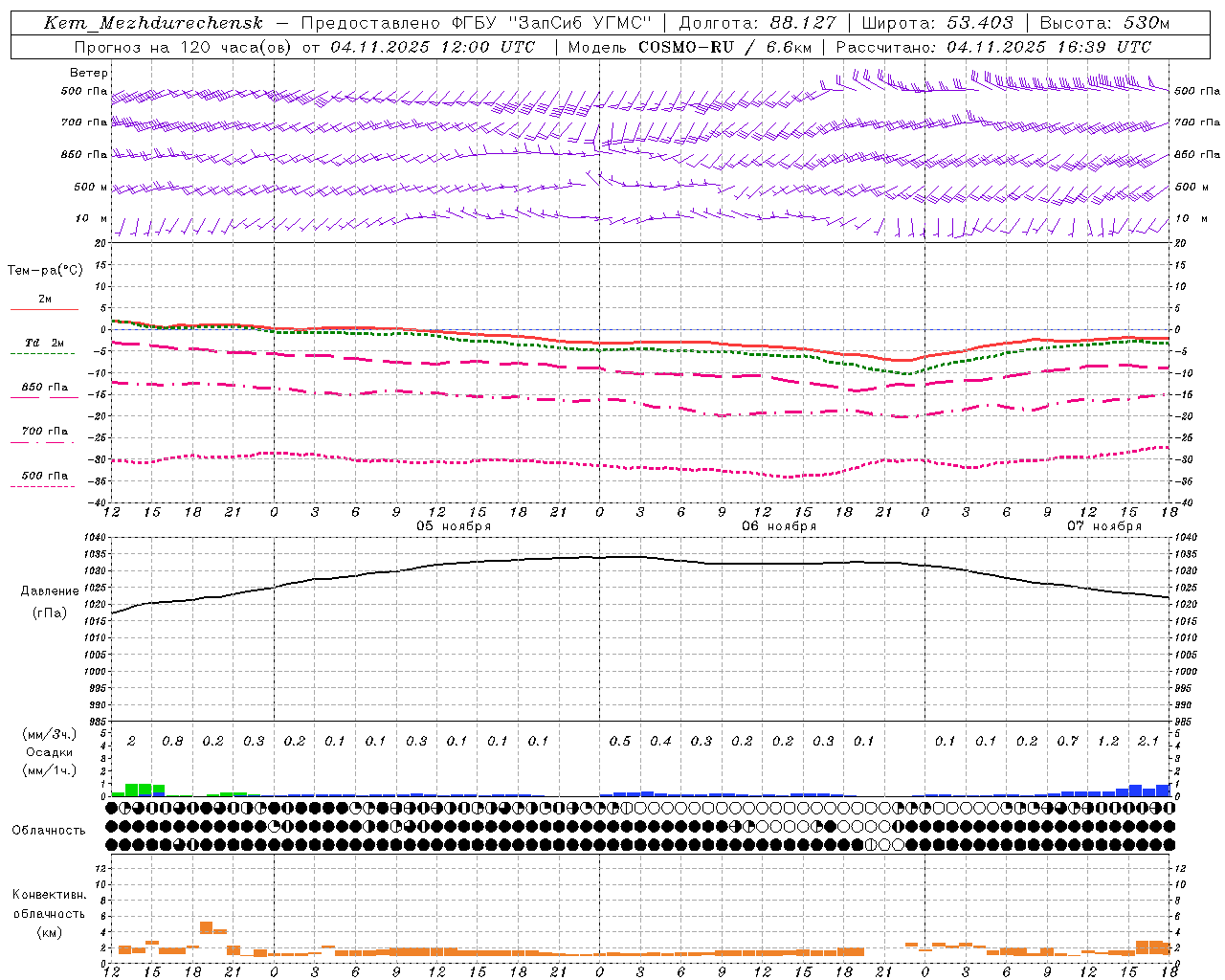Click the station name Kem_Mezhdurechensk in header
1225x980 pixels.
pyautogui.click(x=153, y=23)
